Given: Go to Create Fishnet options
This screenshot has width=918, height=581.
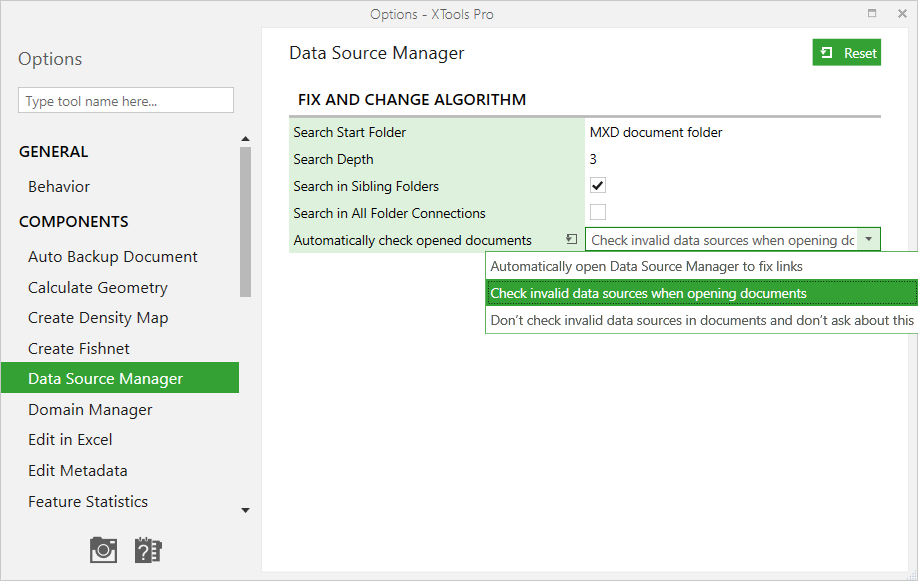Looking at the screenshot, I should pos(79,348).
